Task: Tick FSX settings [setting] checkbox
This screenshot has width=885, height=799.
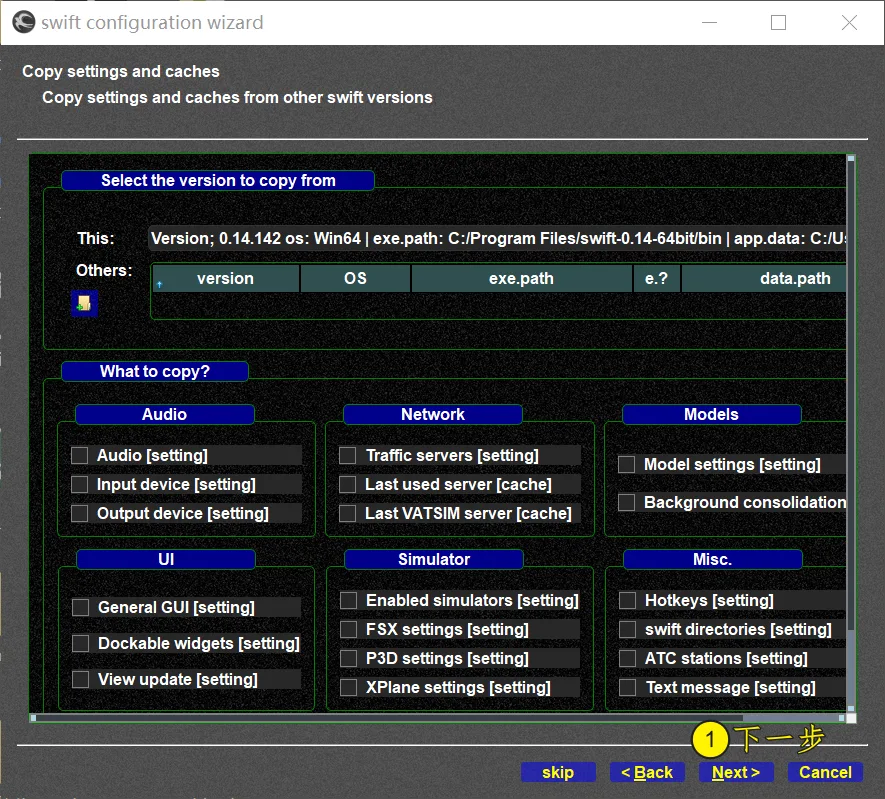Action: pyautogui.click(x=349, y=629)
